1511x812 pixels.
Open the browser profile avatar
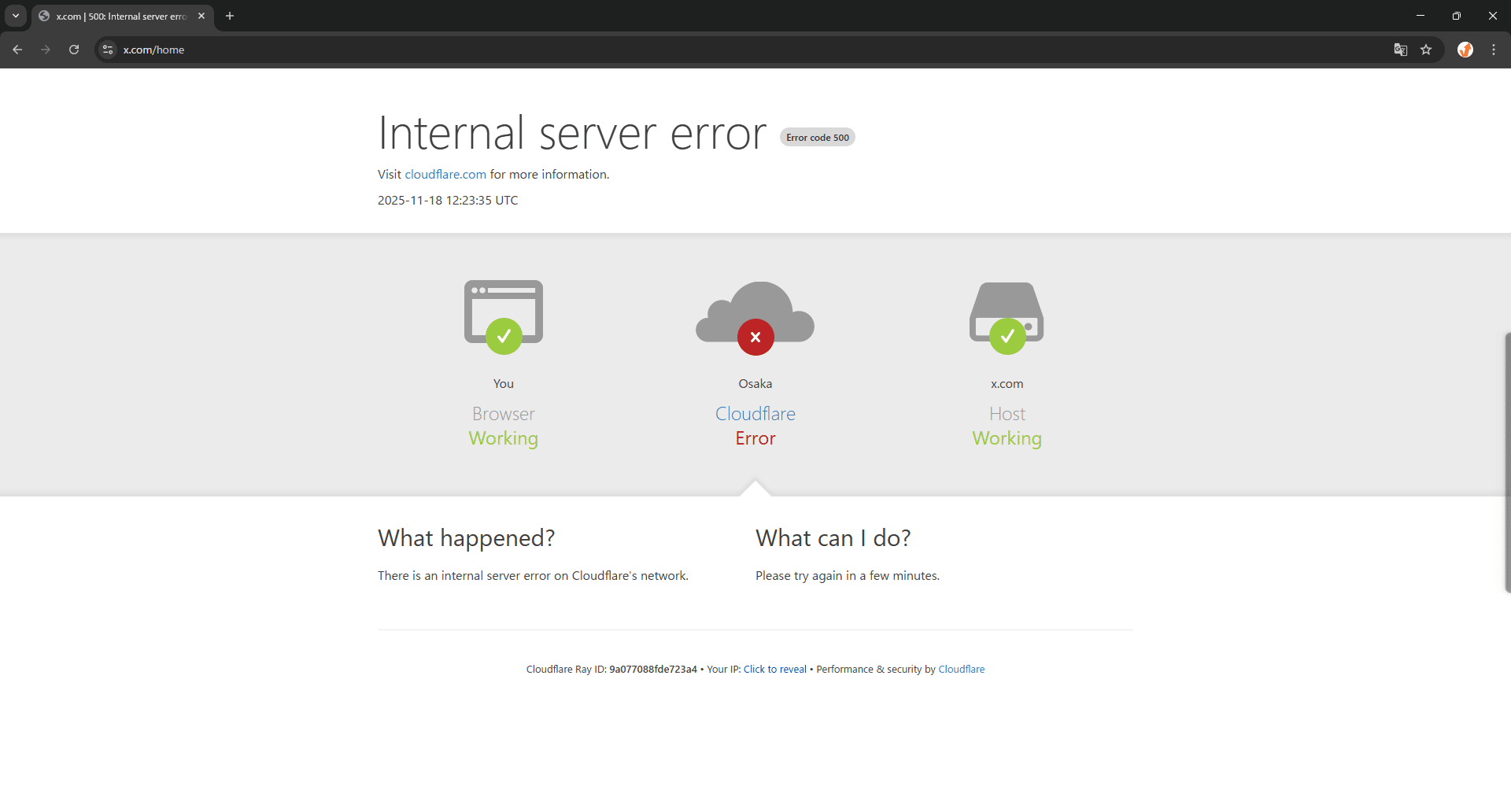(x=1465, y=50)
